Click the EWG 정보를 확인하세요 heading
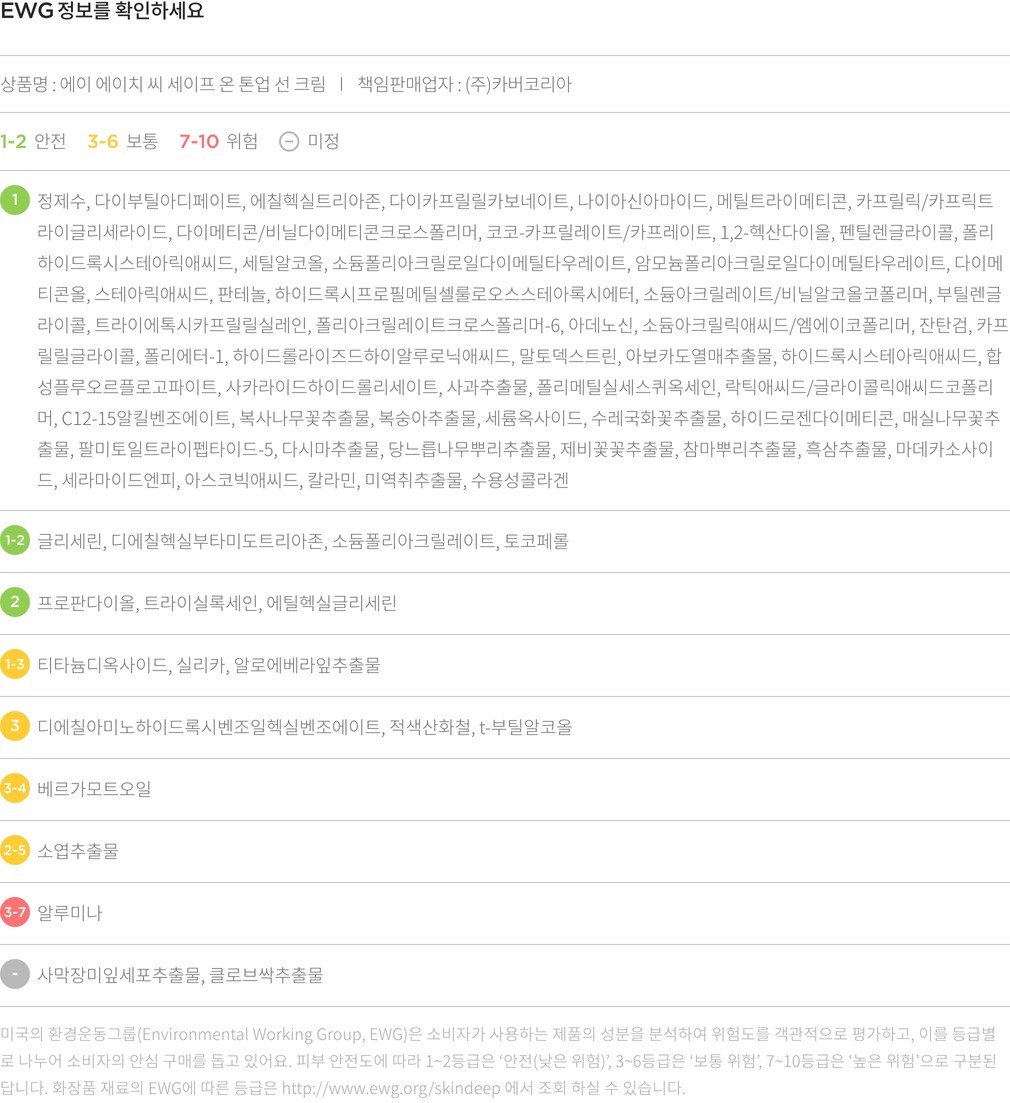 tap(102, 13)
